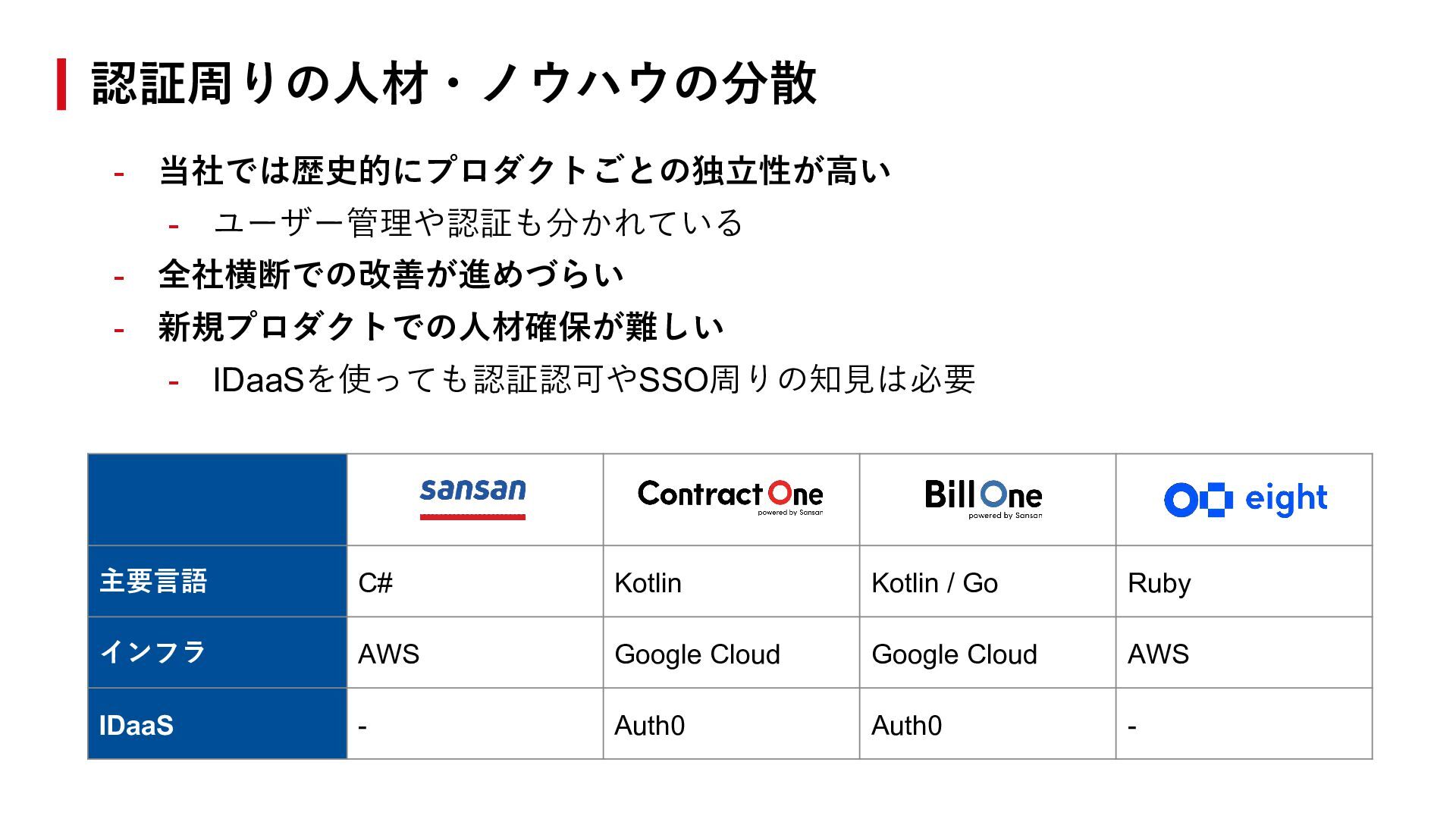Click the red bar beside the slide title
This screenshot has height=819, width=1456.
tap(61, 84)
